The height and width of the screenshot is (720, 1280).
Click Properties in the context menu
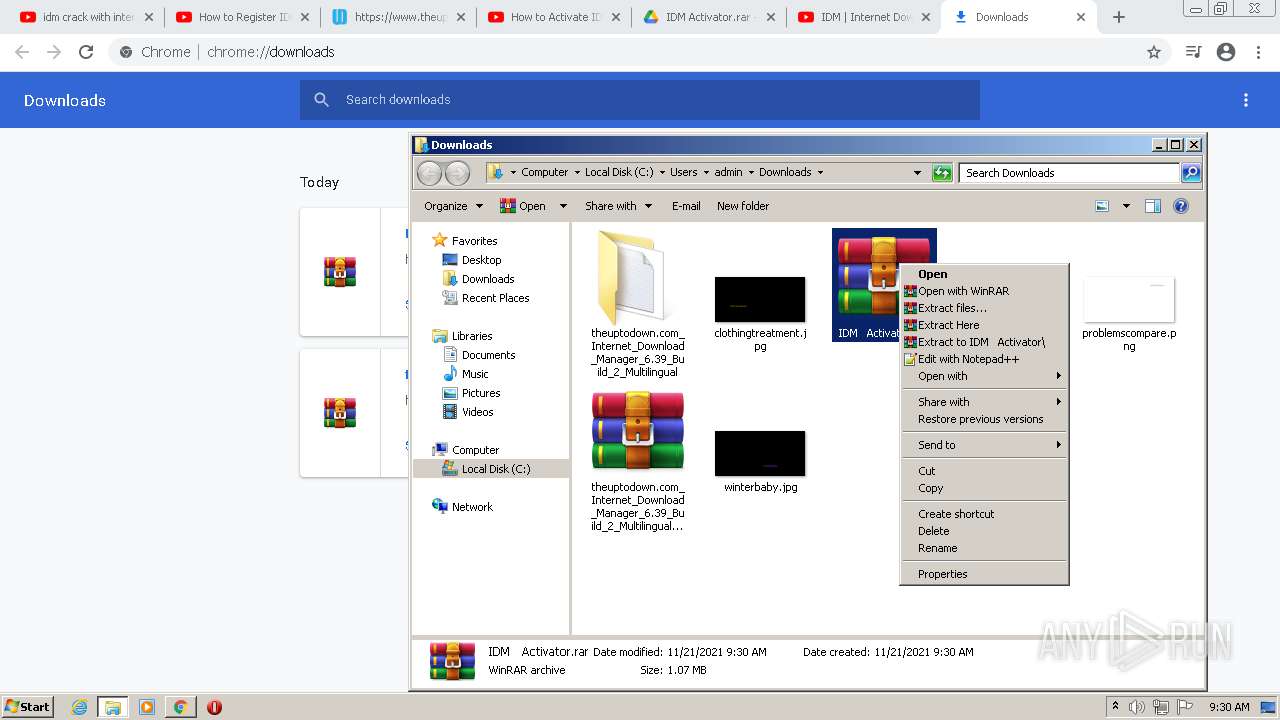tap(984, 574)
